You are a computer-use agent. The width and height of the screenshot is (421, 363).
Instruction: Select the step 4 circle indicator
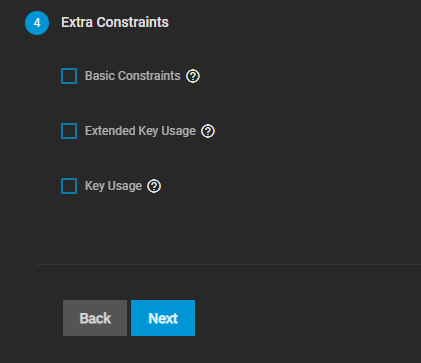pyautogui.click(x=37, y=23)
